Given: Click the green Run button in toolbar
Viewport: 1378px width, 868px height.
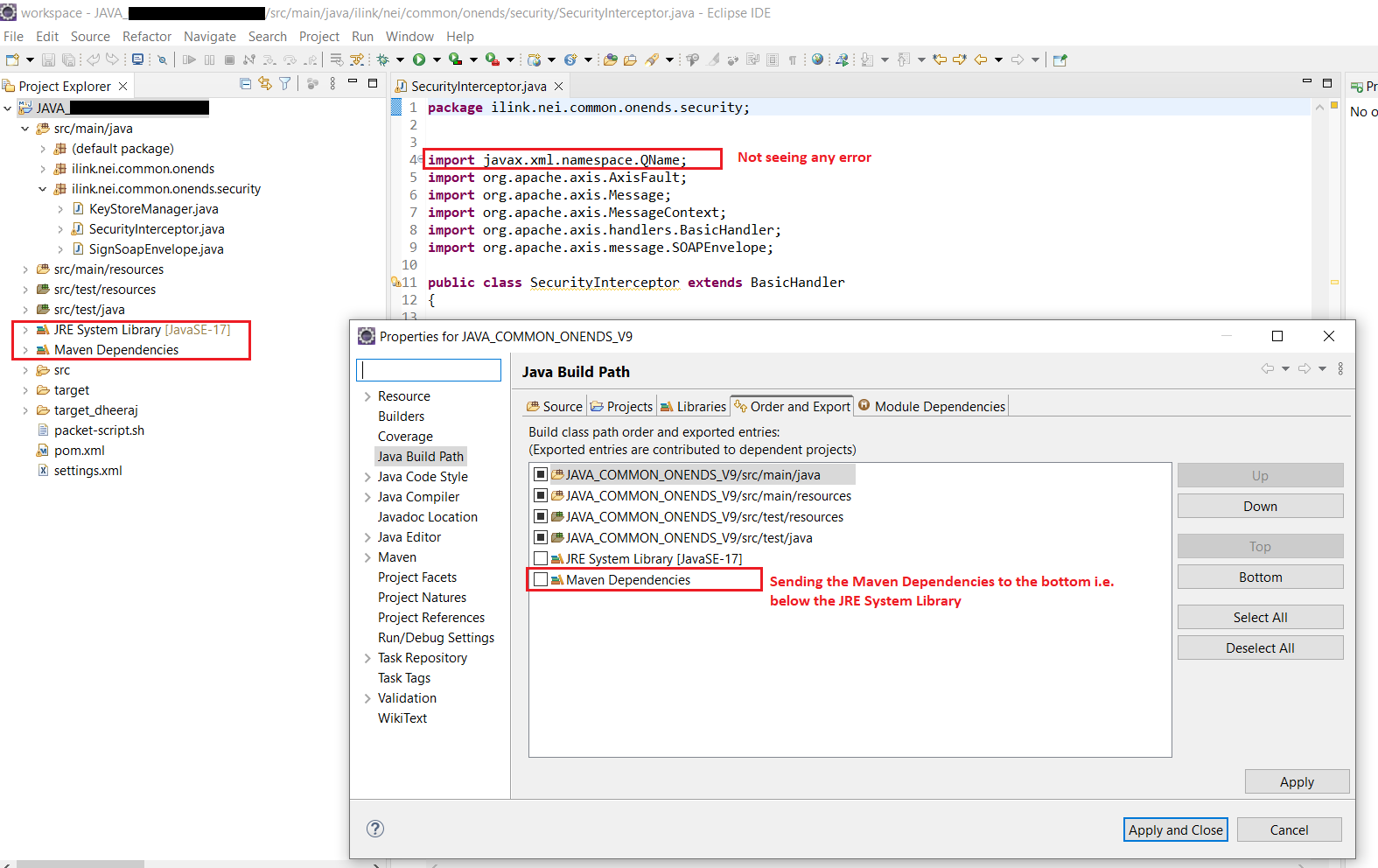Looking at the screenshot, I should tap(419, 59).
